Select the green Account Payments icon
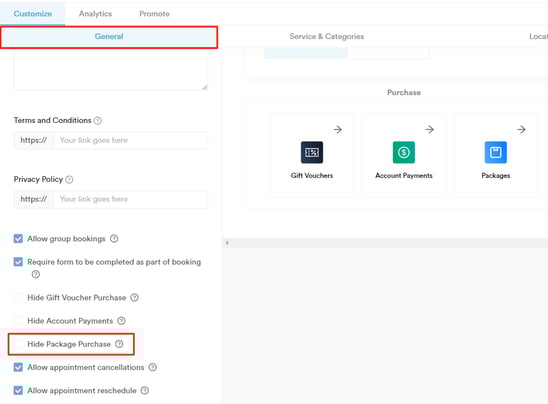548x404 pixels. pyautogui.click(x=404, y=152)
